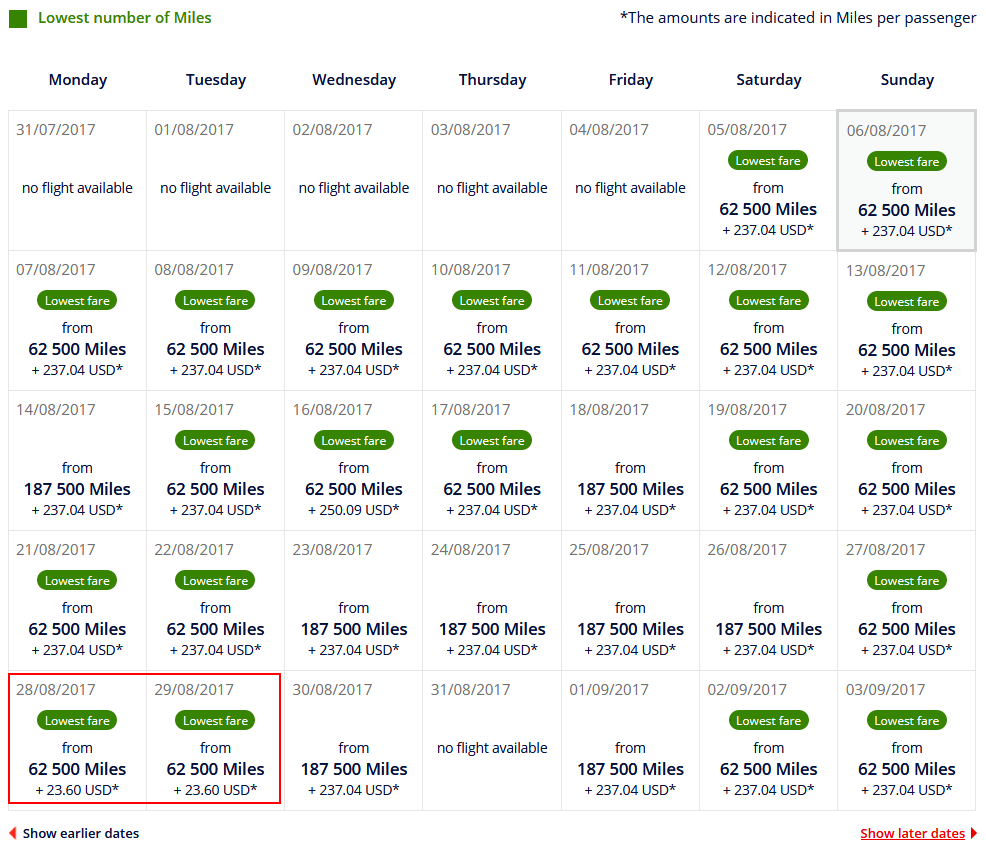Select the 27/08/2017 Sunday fare cell
This screenshot has width=986, height=852.
906,600
